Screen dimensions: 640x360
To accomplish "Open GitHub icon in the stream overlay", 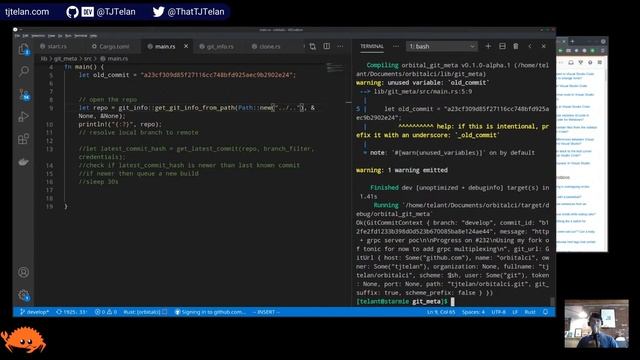I will pyautogui.click(x=72, y=12).
